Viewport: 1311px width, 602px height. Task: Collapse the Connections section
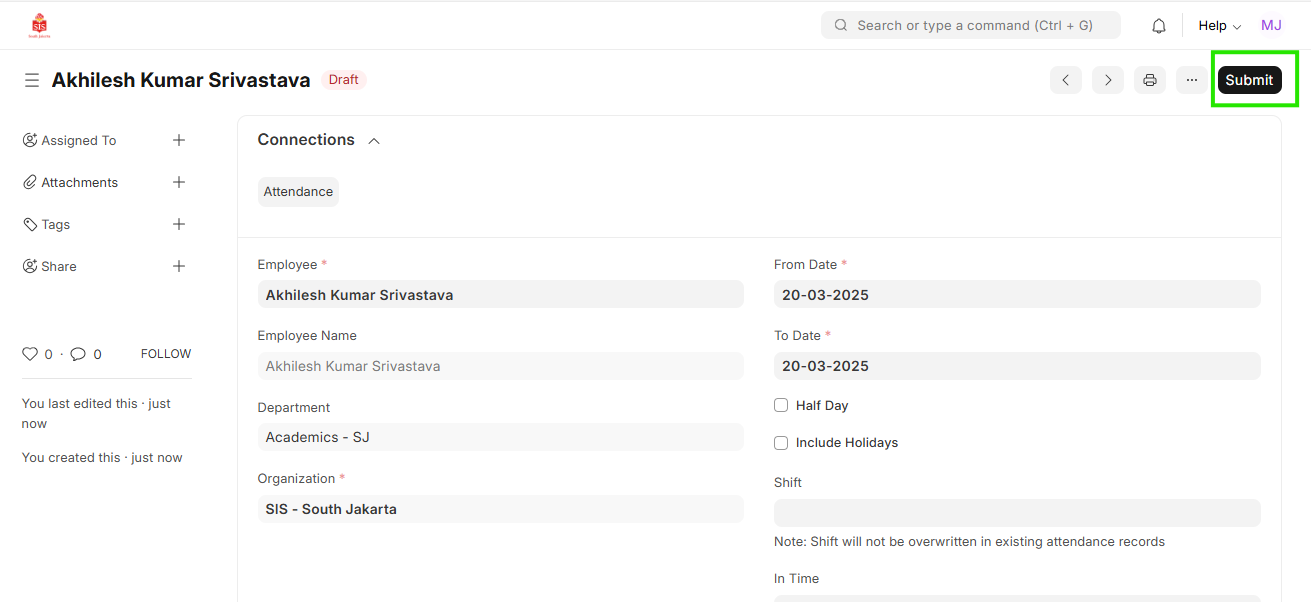coord(374,141)
